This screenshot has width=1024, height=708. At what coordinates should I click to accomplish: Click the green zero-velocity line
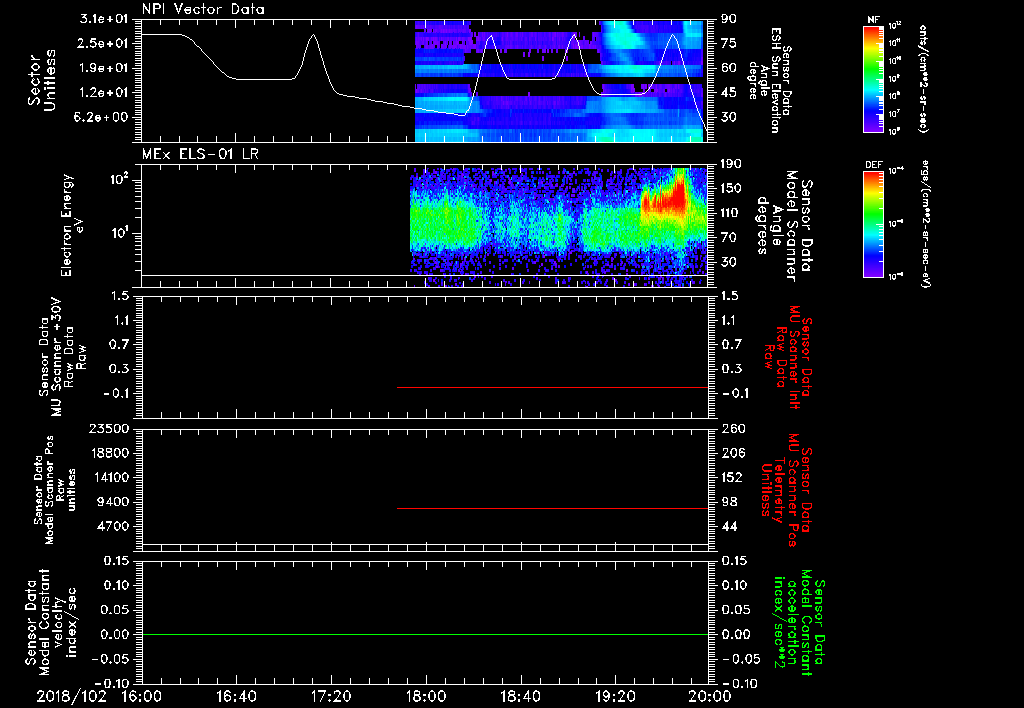(x=424, y=634)
